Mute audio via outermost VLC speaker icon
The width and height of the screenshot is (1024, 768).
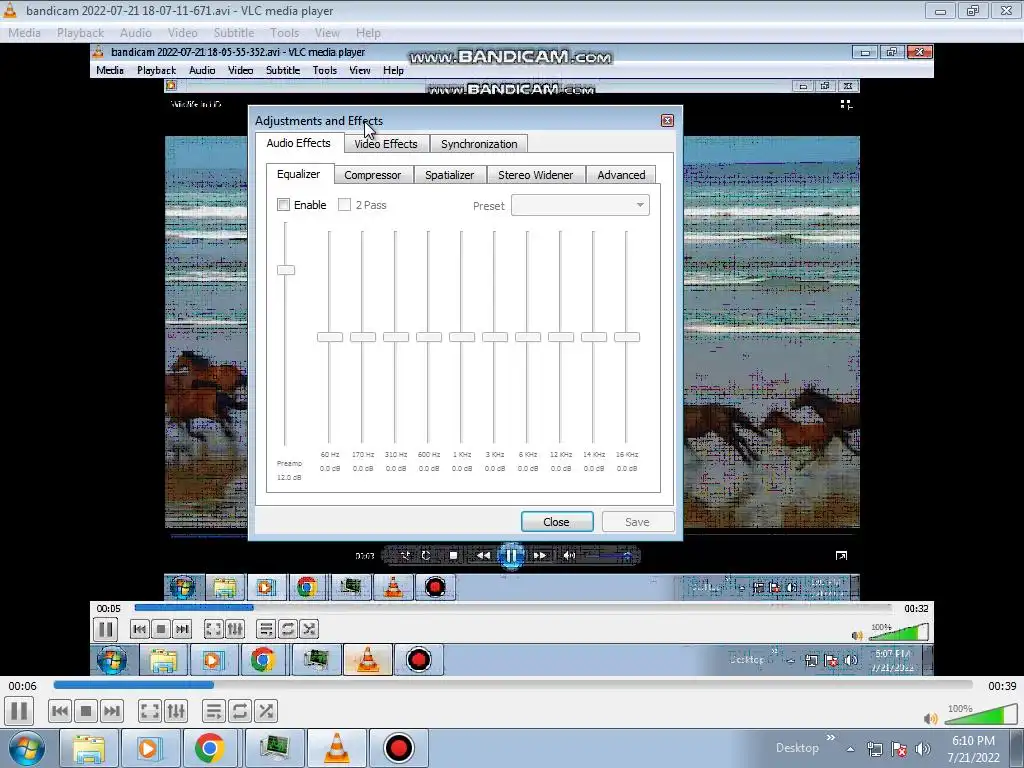click(x=931, y=719)
